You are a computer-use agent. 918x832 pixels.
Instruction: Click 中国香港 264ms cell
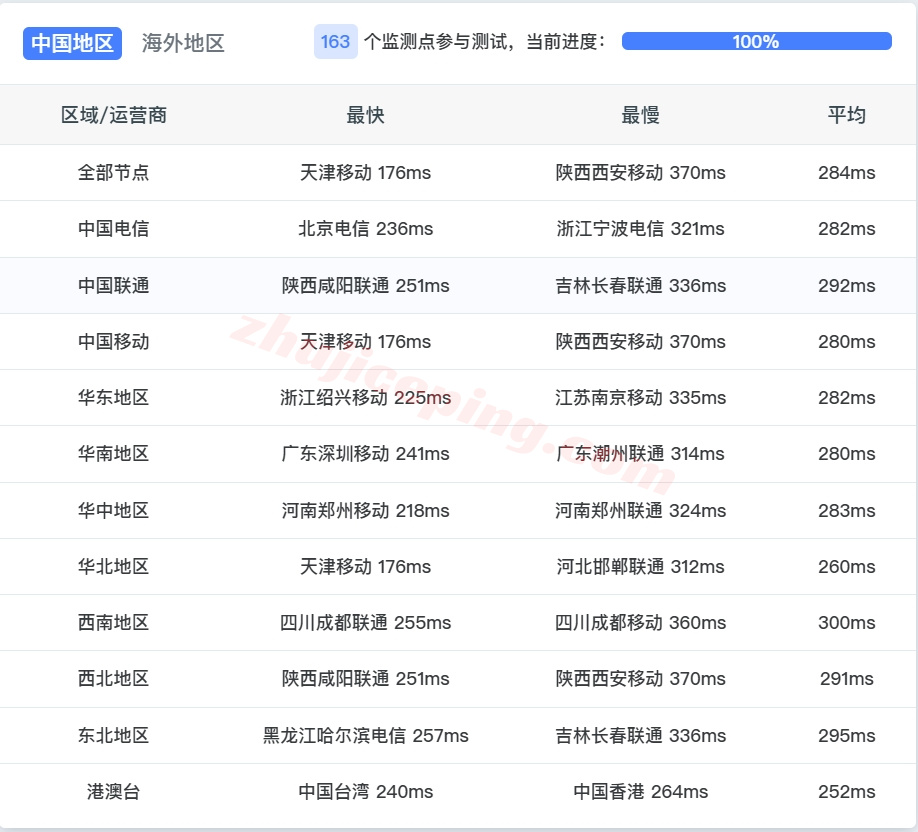click(x=640, y=792)
